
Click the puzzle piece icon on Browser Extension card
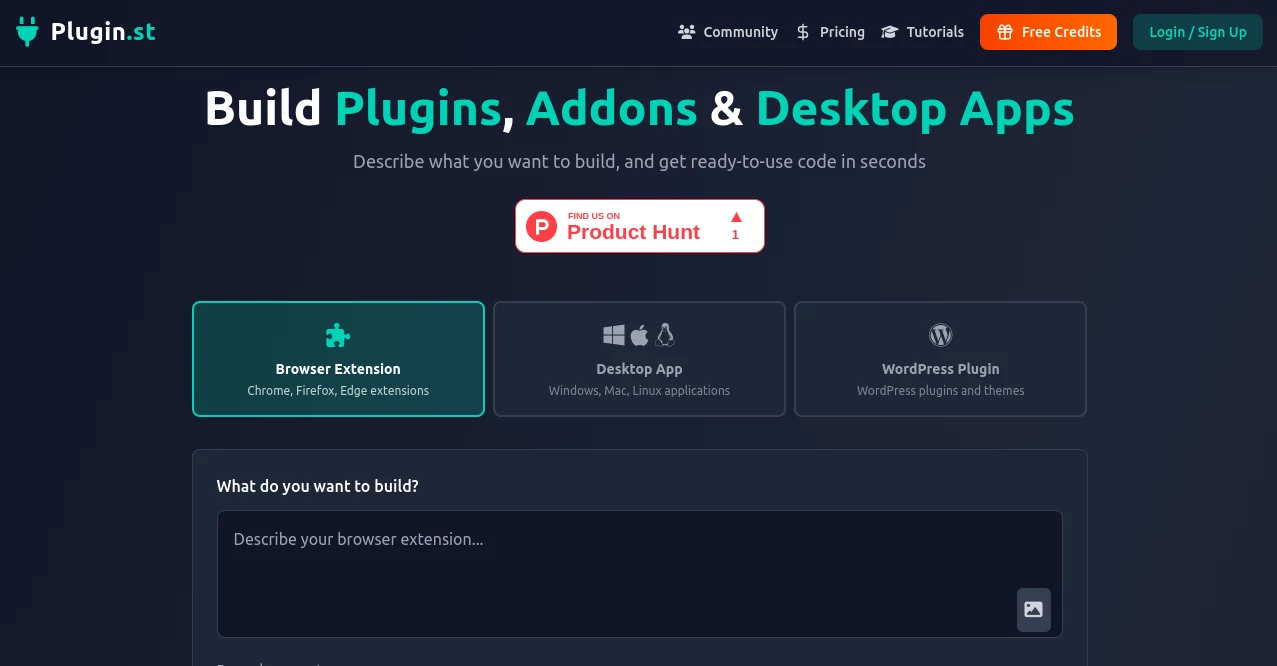pyautogui.click(x=337, y=334)
